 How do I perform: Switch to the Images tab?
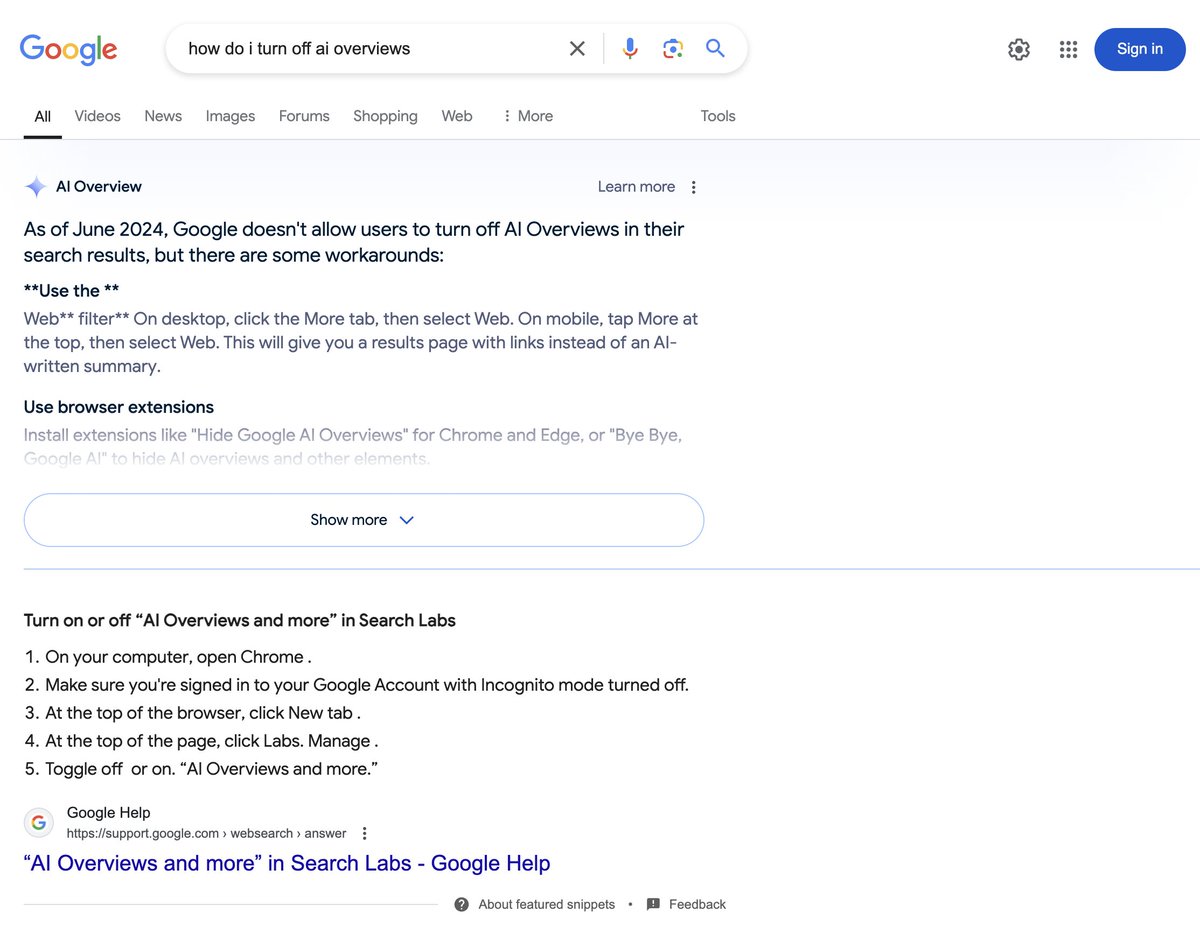(230, 116)
